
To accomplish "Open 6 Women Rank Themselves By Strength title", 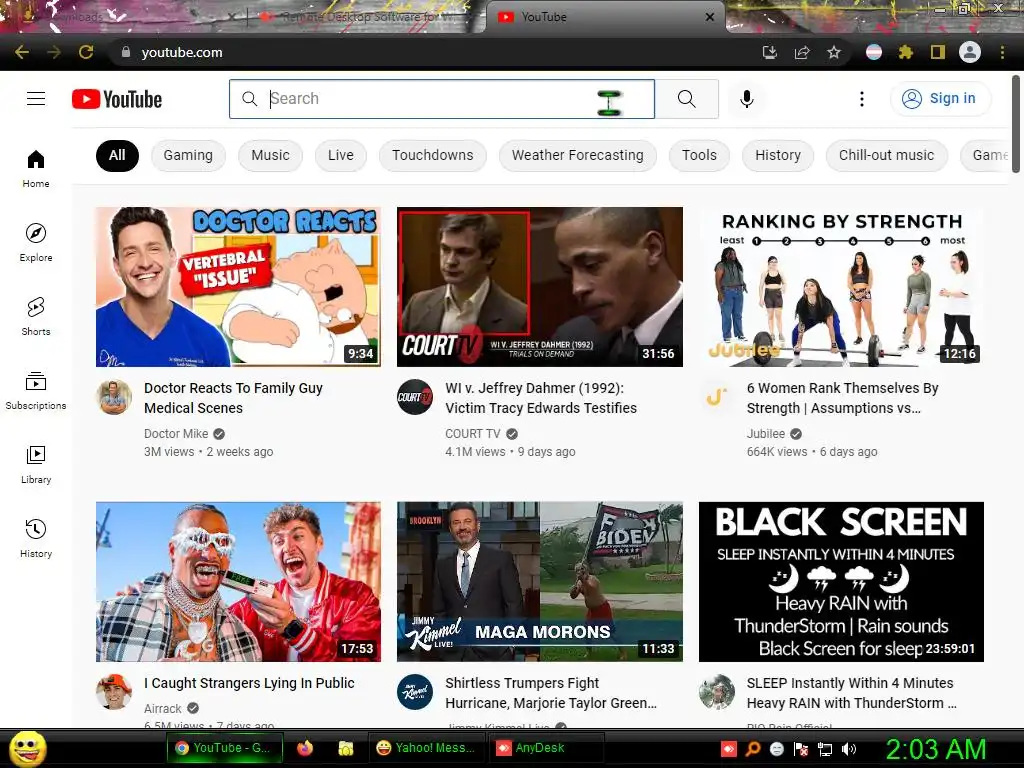I will [842, 398].
